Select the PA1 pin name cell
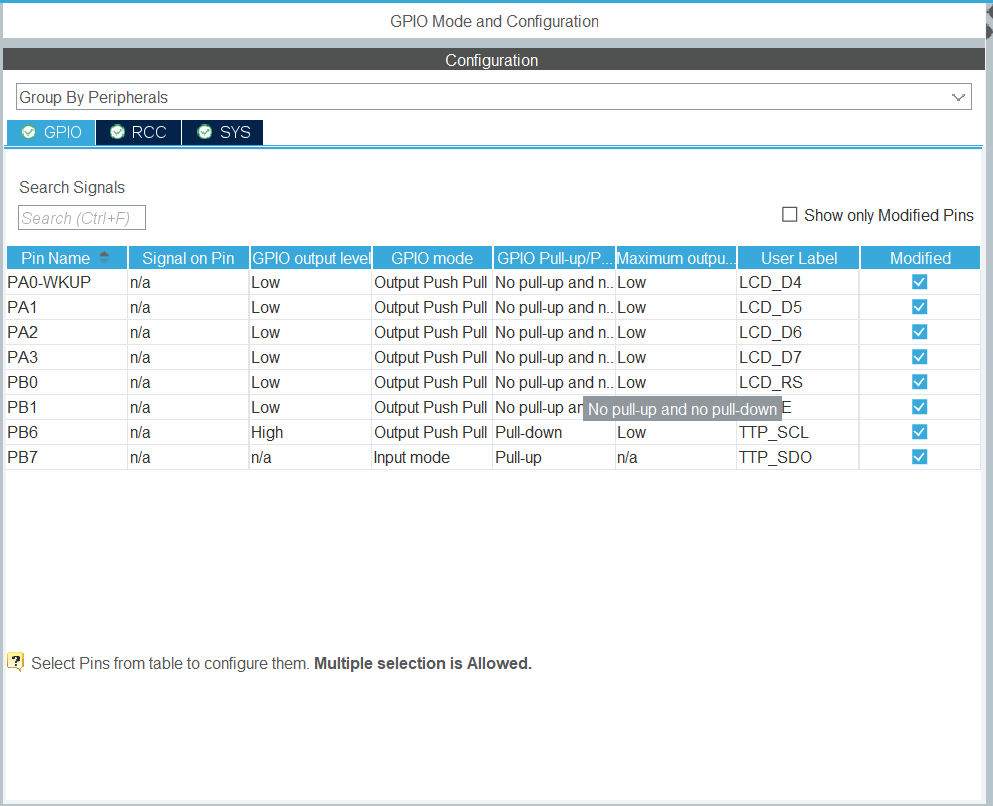 66,307
